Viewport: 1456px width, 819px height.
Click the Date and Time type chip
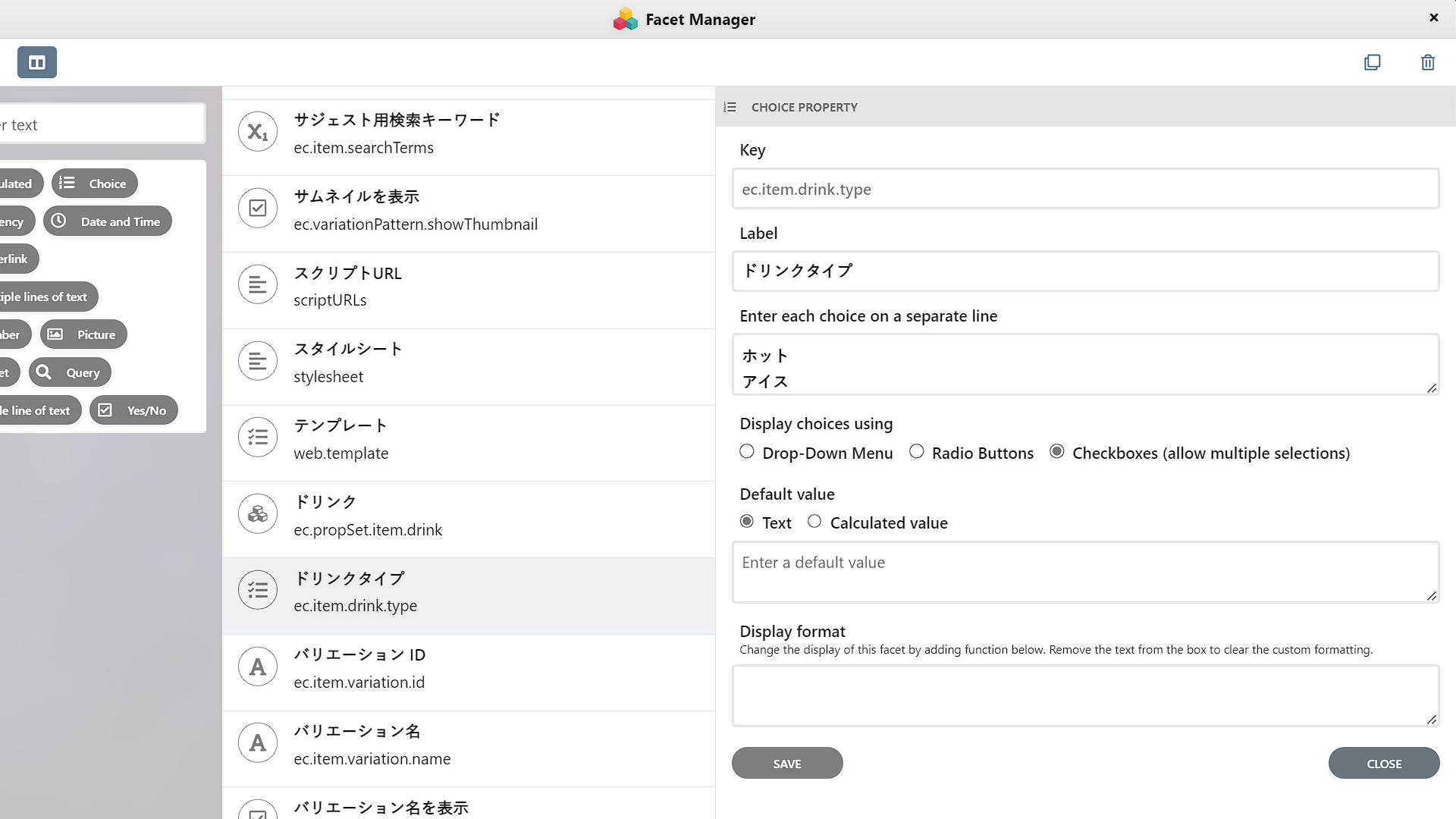pos(108,221)
